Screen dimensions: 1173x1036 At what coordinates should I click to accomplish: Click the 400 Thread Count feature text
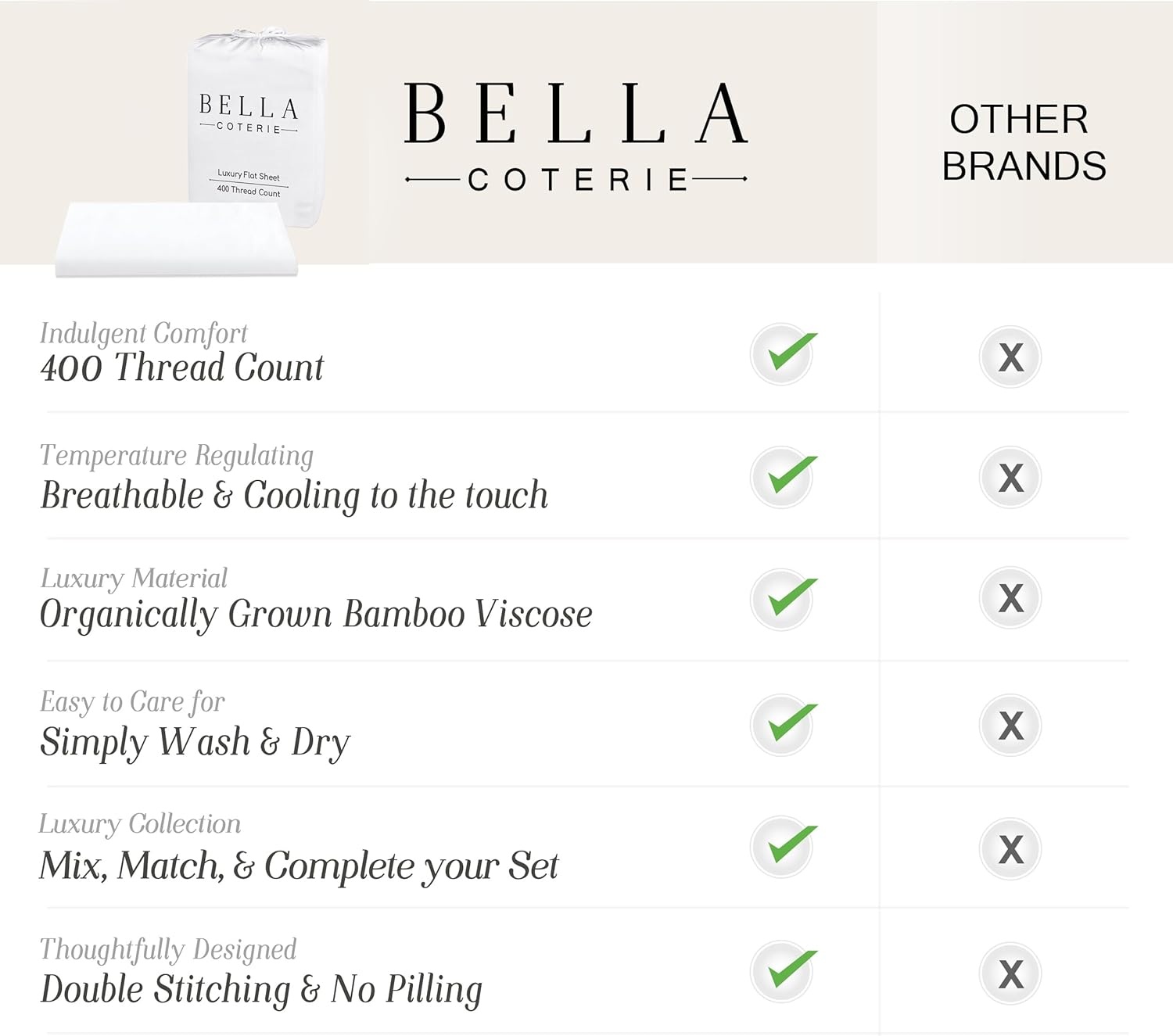point(182,367)
